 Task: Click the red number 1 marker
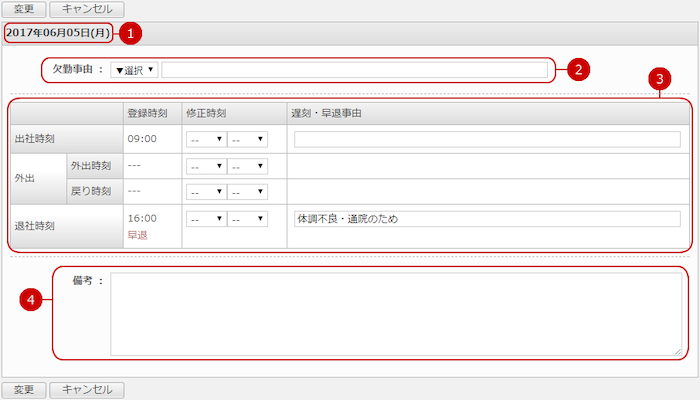[130, 33]
